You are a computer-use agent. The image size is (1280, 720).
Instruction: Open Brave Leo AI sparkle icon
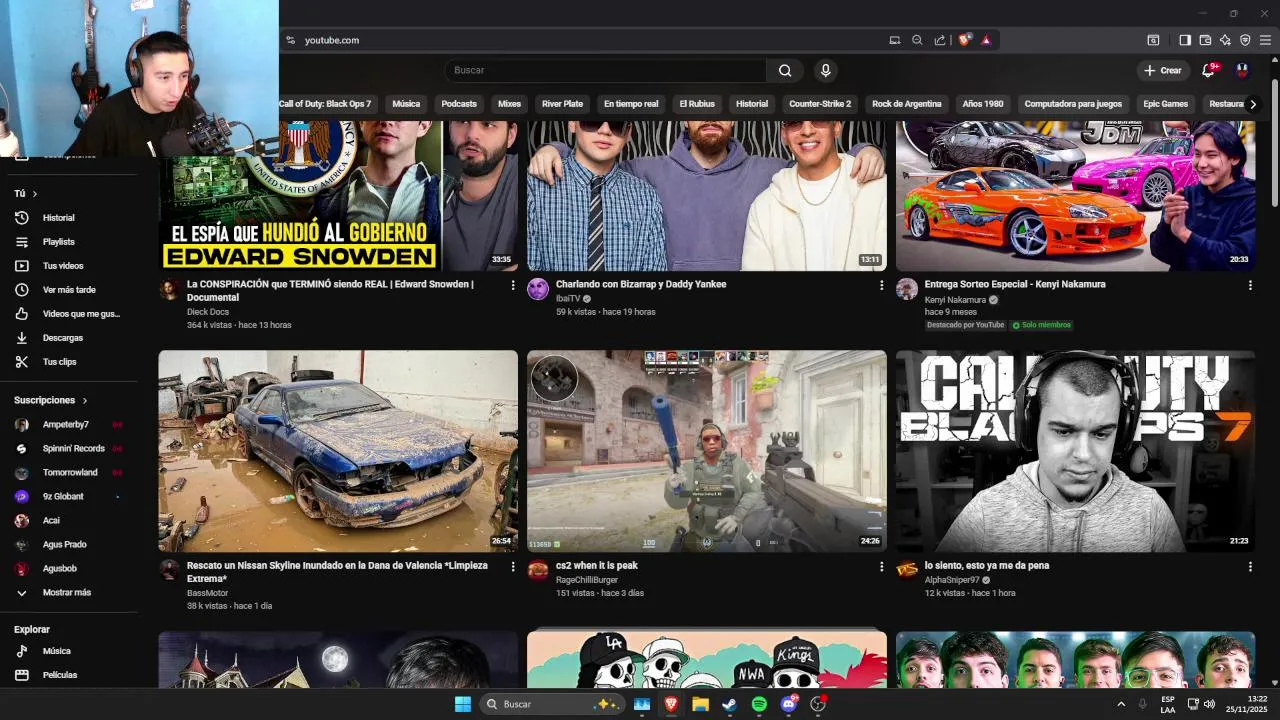click(1225, 40)
